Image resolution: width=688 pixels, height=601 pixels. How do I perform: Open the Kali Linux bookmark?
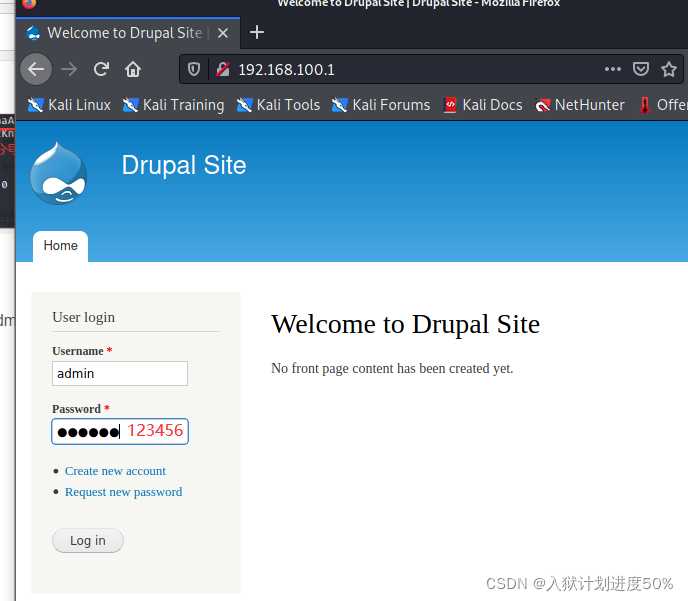click(x=69, y=105)
